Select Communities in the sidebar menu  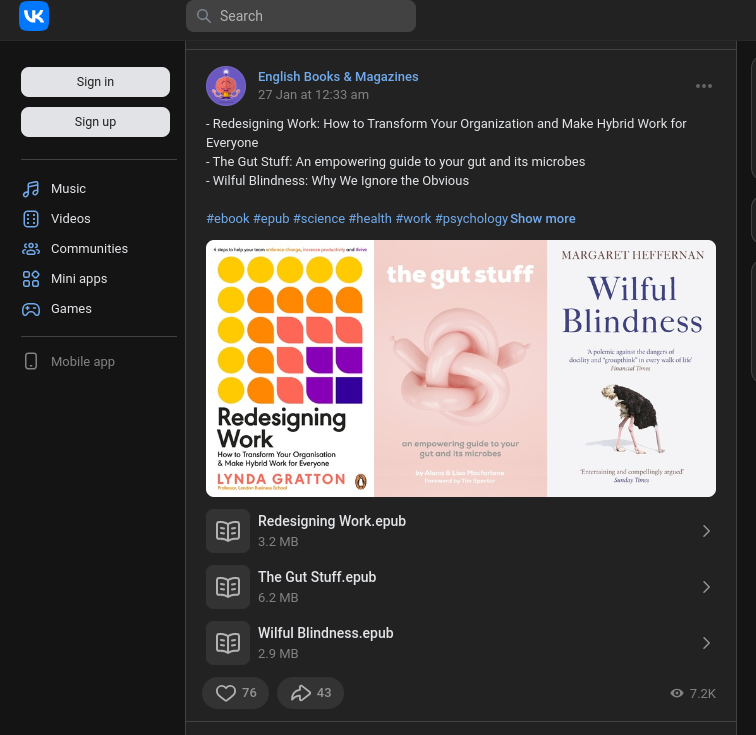pos(90,249)
